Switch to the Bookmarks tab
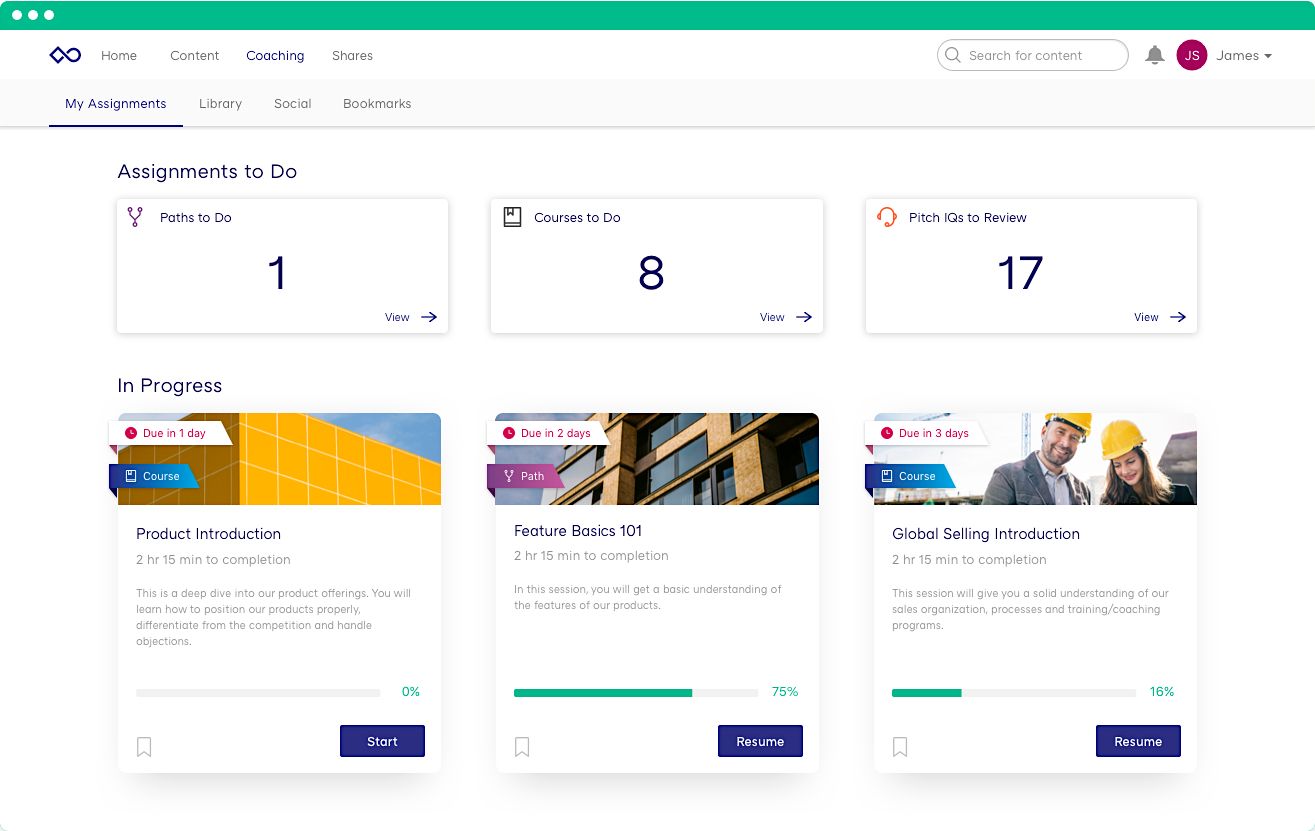 [377, 104]
